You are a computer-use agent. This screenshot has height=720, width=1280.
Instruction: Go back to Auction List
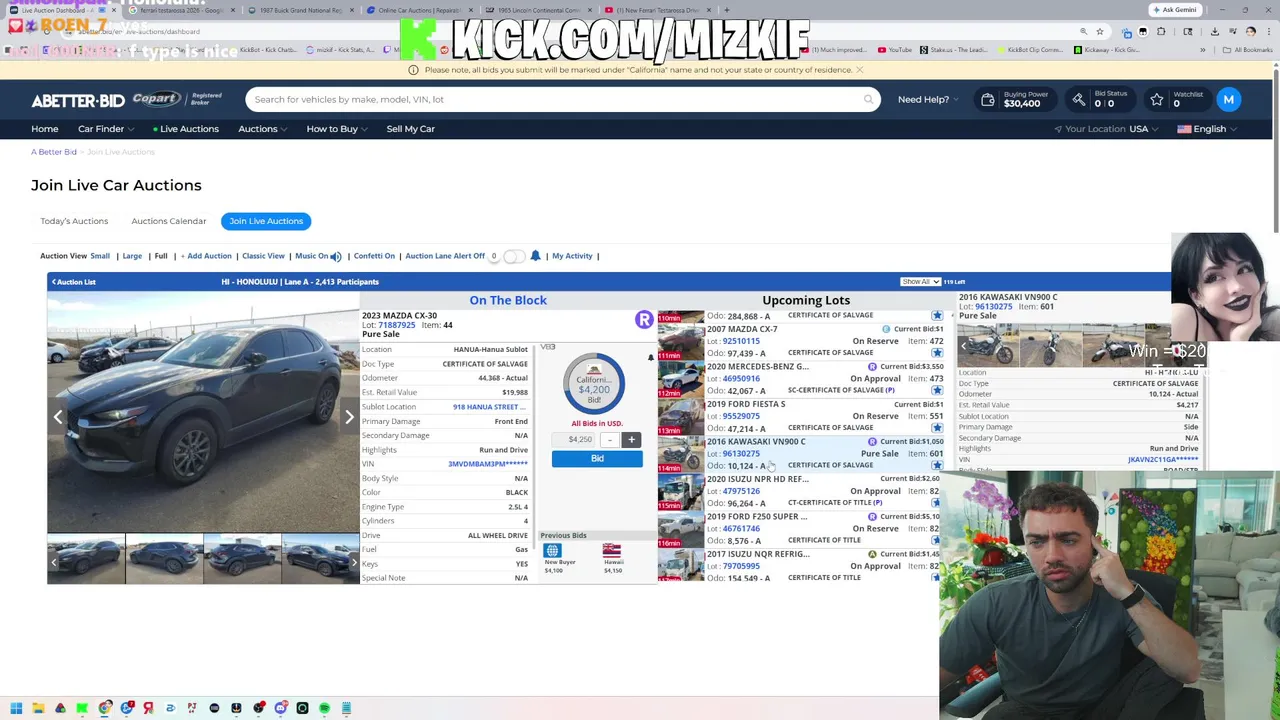click(x=74, y=282)
